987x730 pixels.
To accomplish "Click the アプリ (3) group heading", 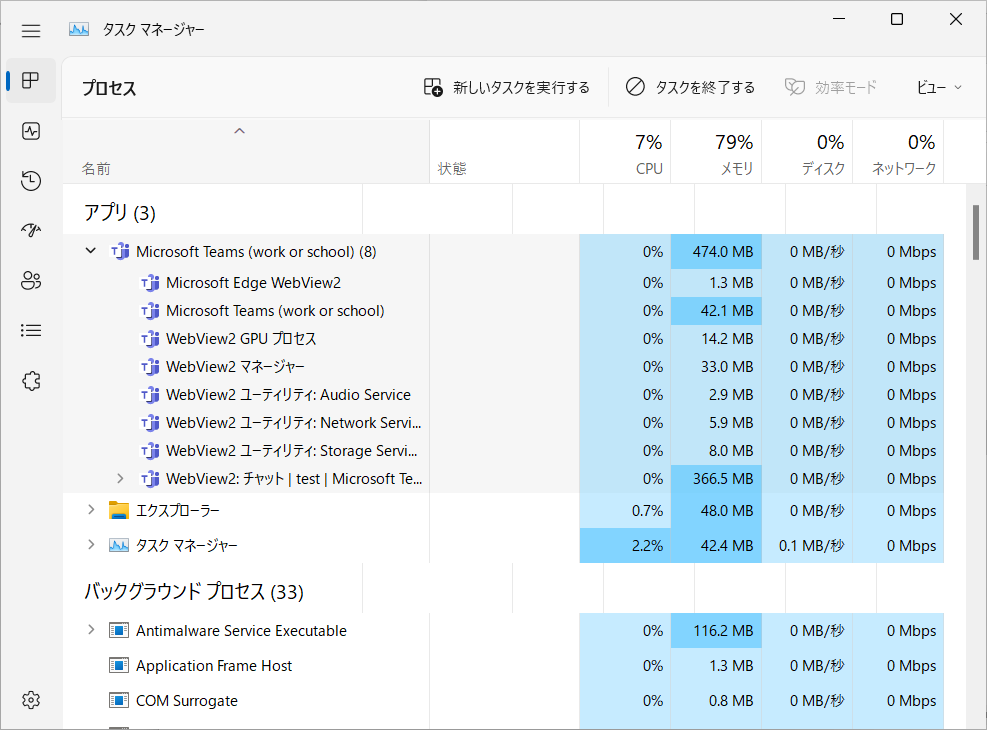I will tap(120, 213).
